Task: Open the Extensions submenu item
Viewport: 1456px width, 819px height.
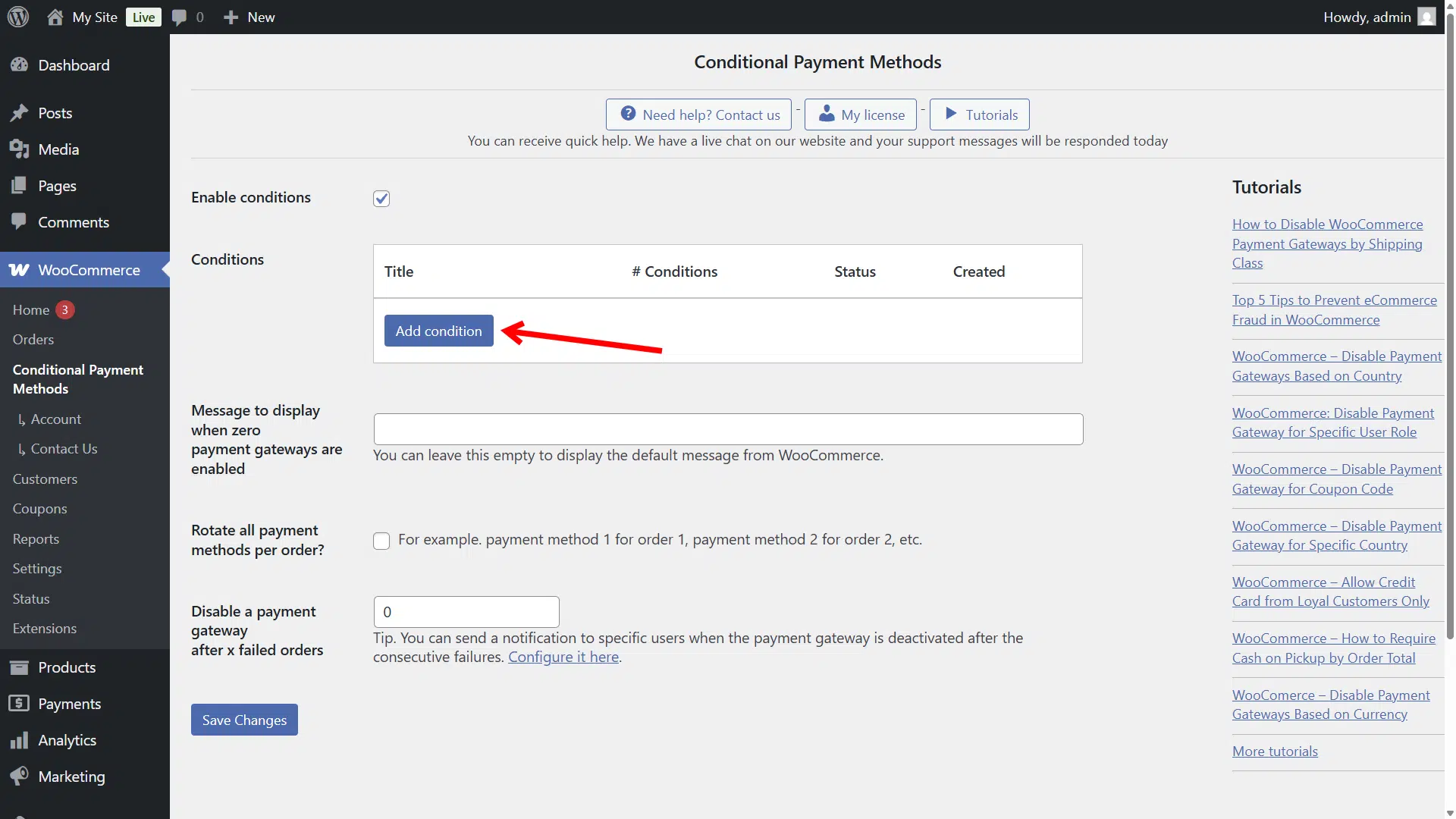Action: 45,629
